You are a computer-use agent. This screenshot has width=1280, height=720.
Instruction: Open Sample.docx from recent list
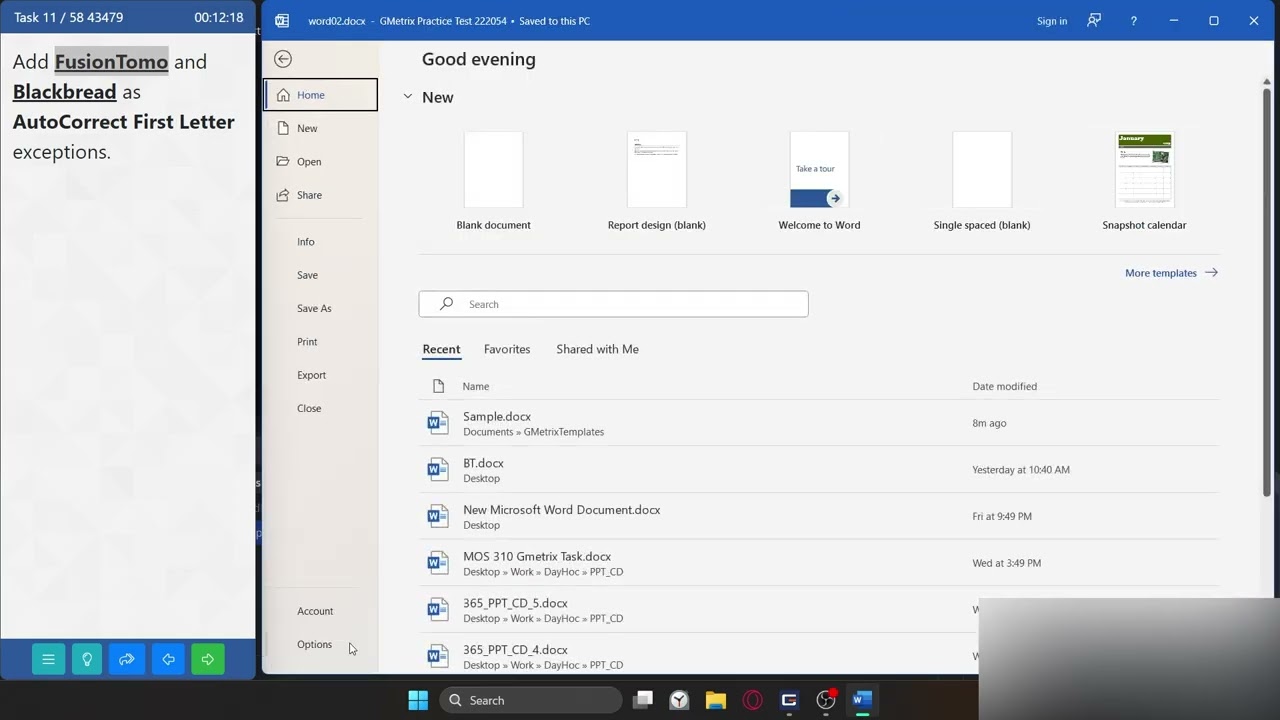tap(818, 423)
